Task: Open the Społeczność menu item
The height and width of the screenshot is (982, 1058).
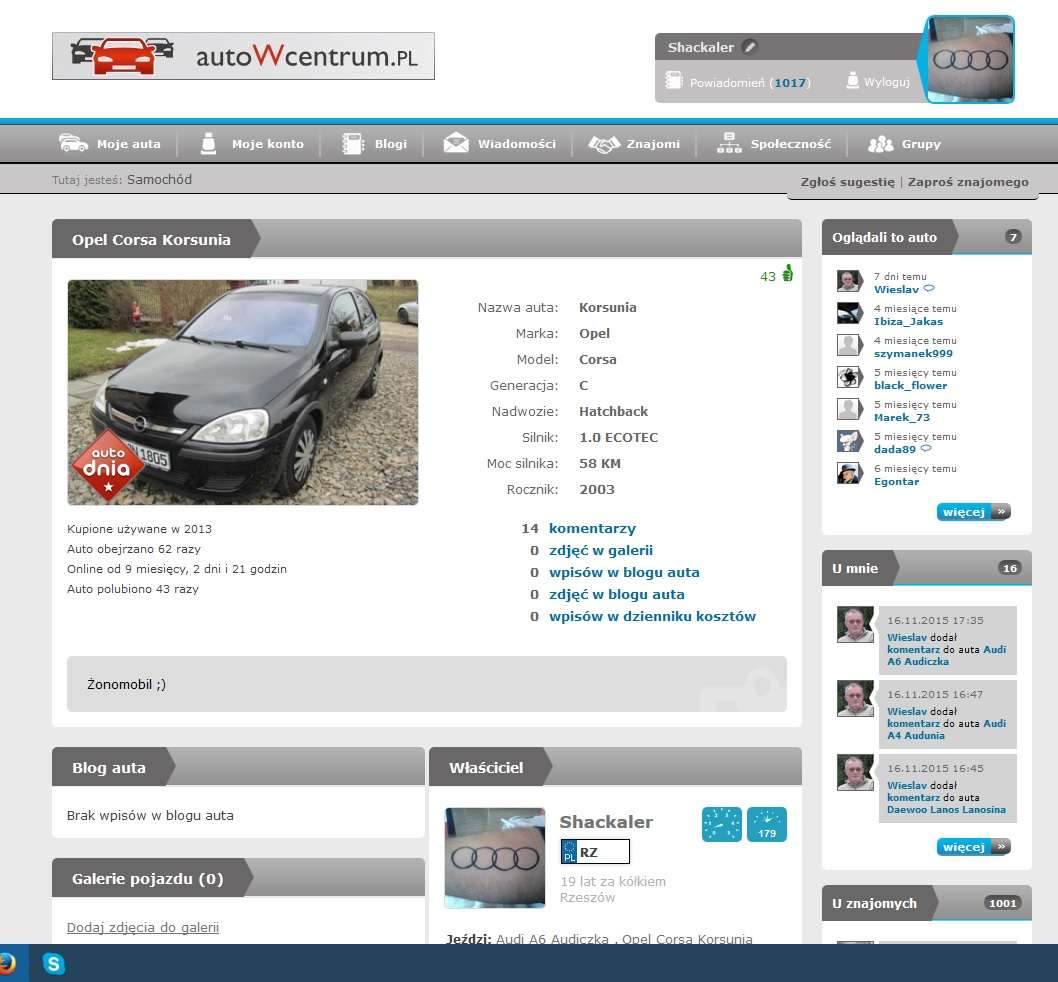Action: pyautogui.click(x=791, y=144)
